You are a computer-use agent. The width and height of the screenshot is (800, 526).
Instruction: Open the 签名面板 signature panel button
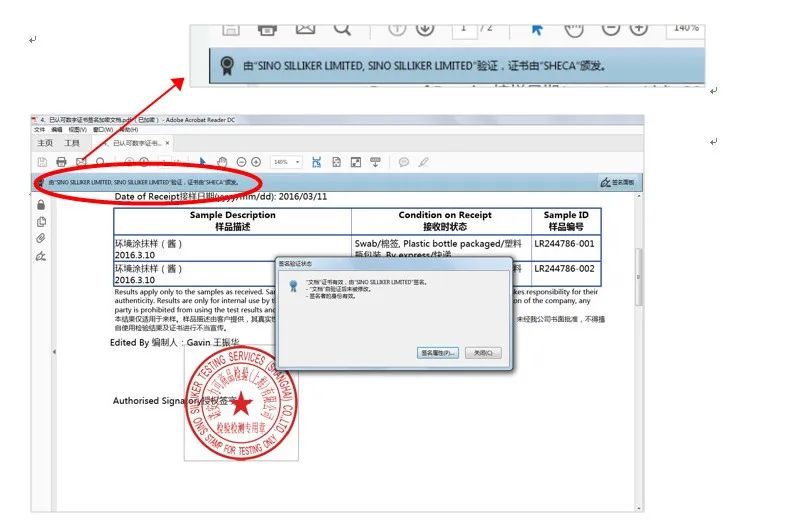[618, 182]
